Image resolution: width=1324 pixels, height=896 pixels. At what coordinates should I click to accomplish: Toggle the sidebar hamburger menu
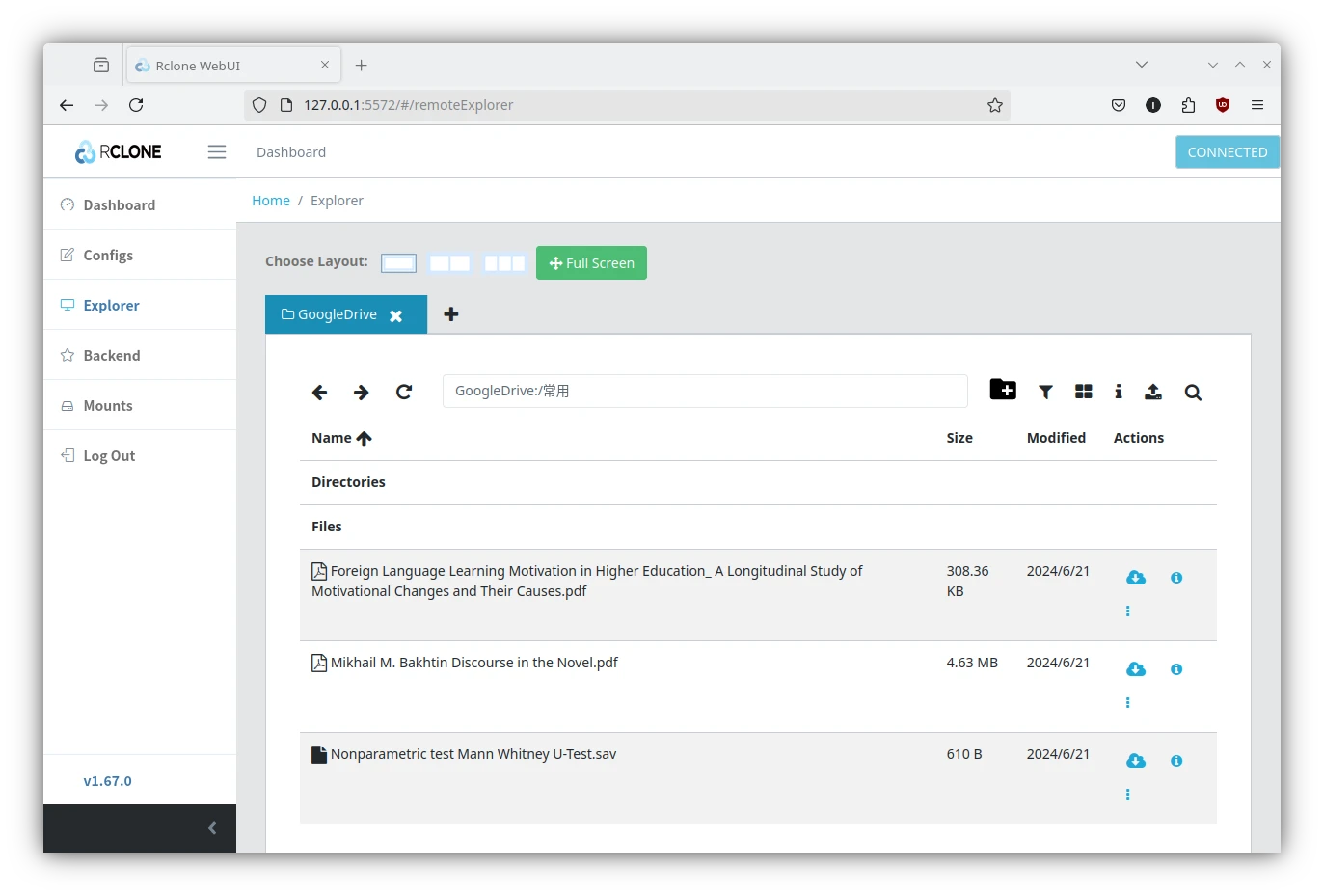coord(217,152)
